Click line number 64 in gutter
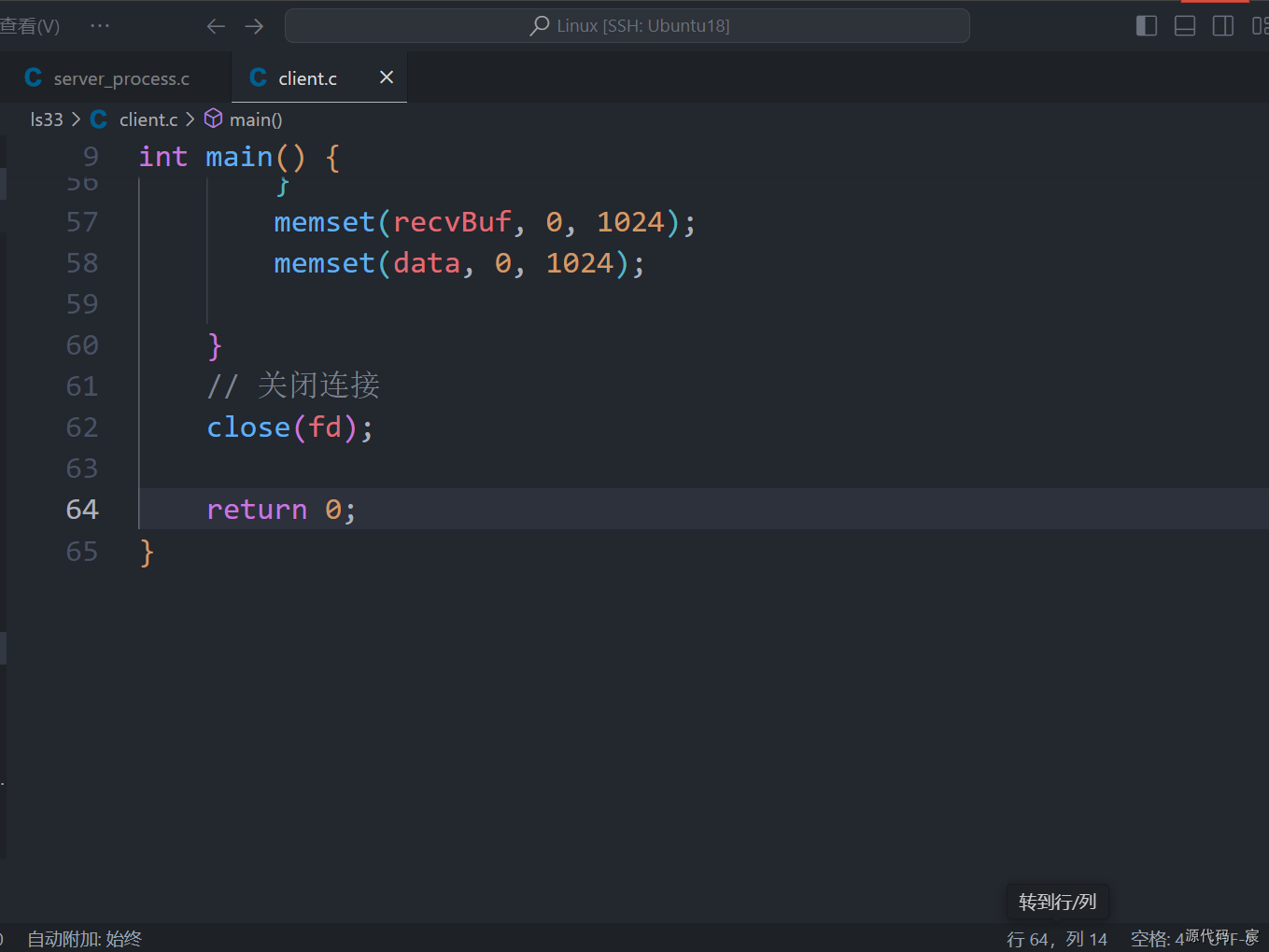 [82, 510]
